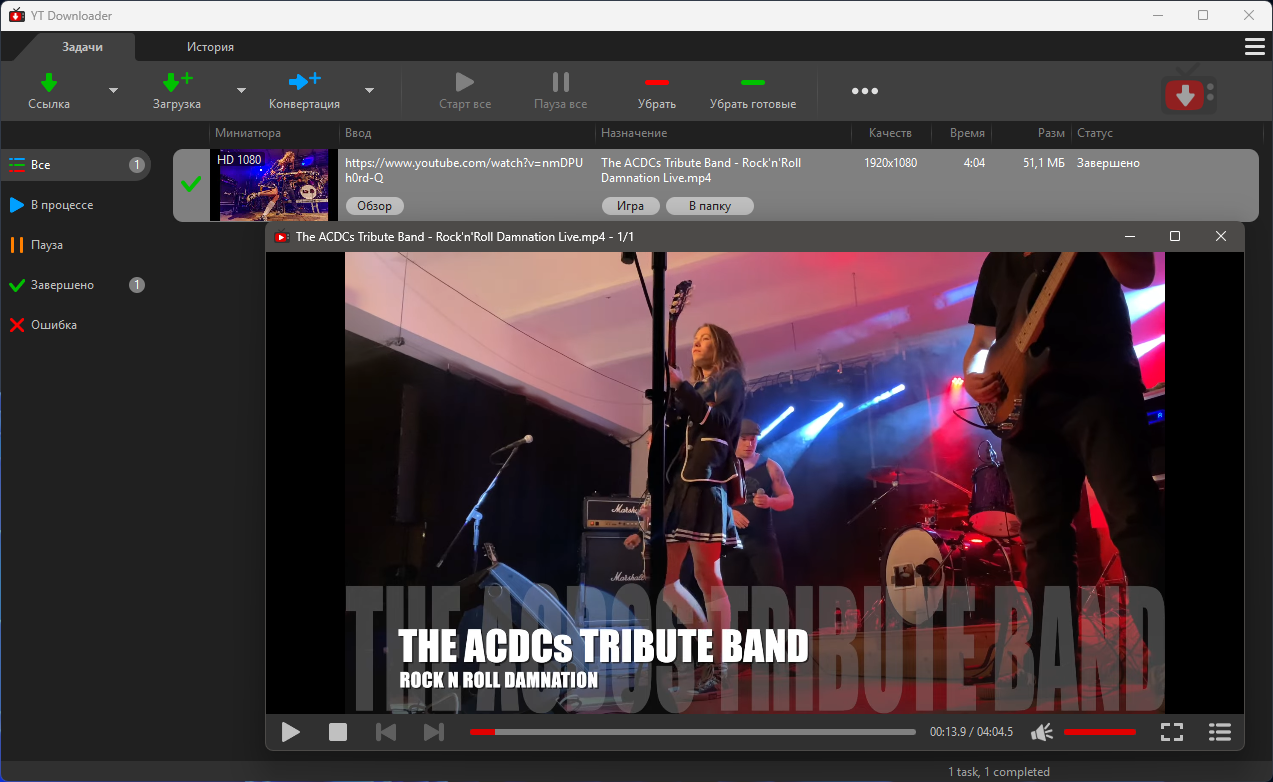Image resolution: width=1273 pixels, height=782 pixels.
Task: Click the Игра button
Action: point(631,206)
